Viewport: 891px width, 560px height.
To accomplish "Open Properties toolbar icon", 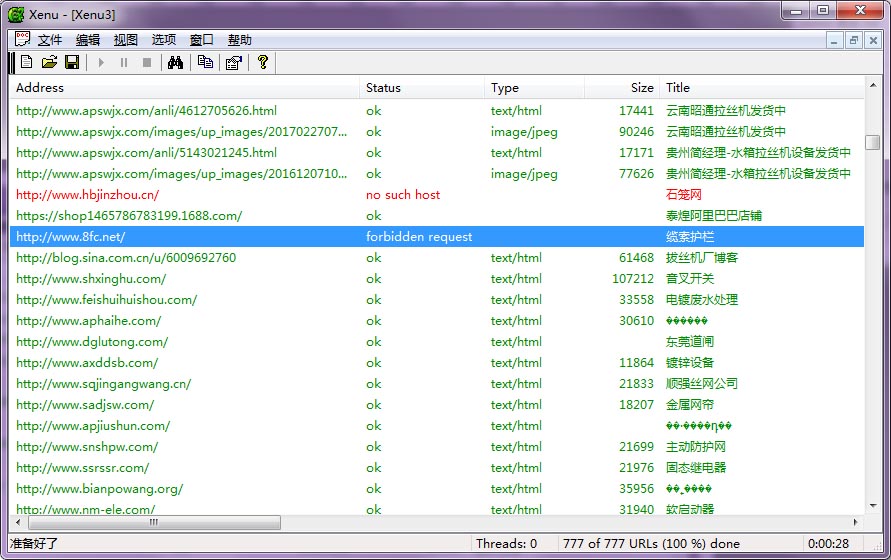I will 234,63.
